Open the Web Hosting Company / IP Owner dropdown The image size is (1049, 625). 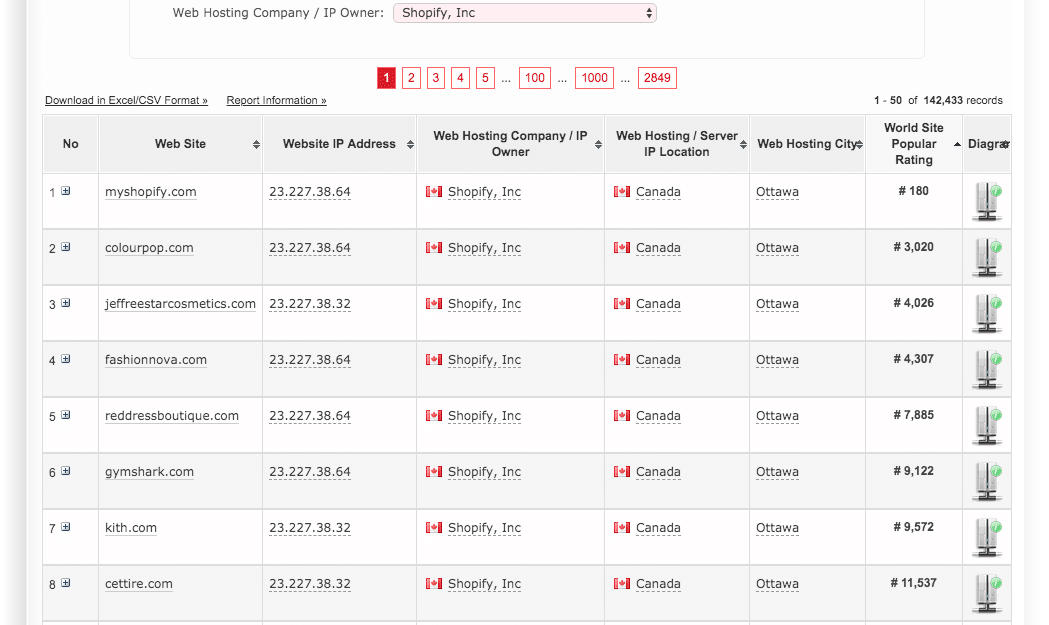coord(524,13)
